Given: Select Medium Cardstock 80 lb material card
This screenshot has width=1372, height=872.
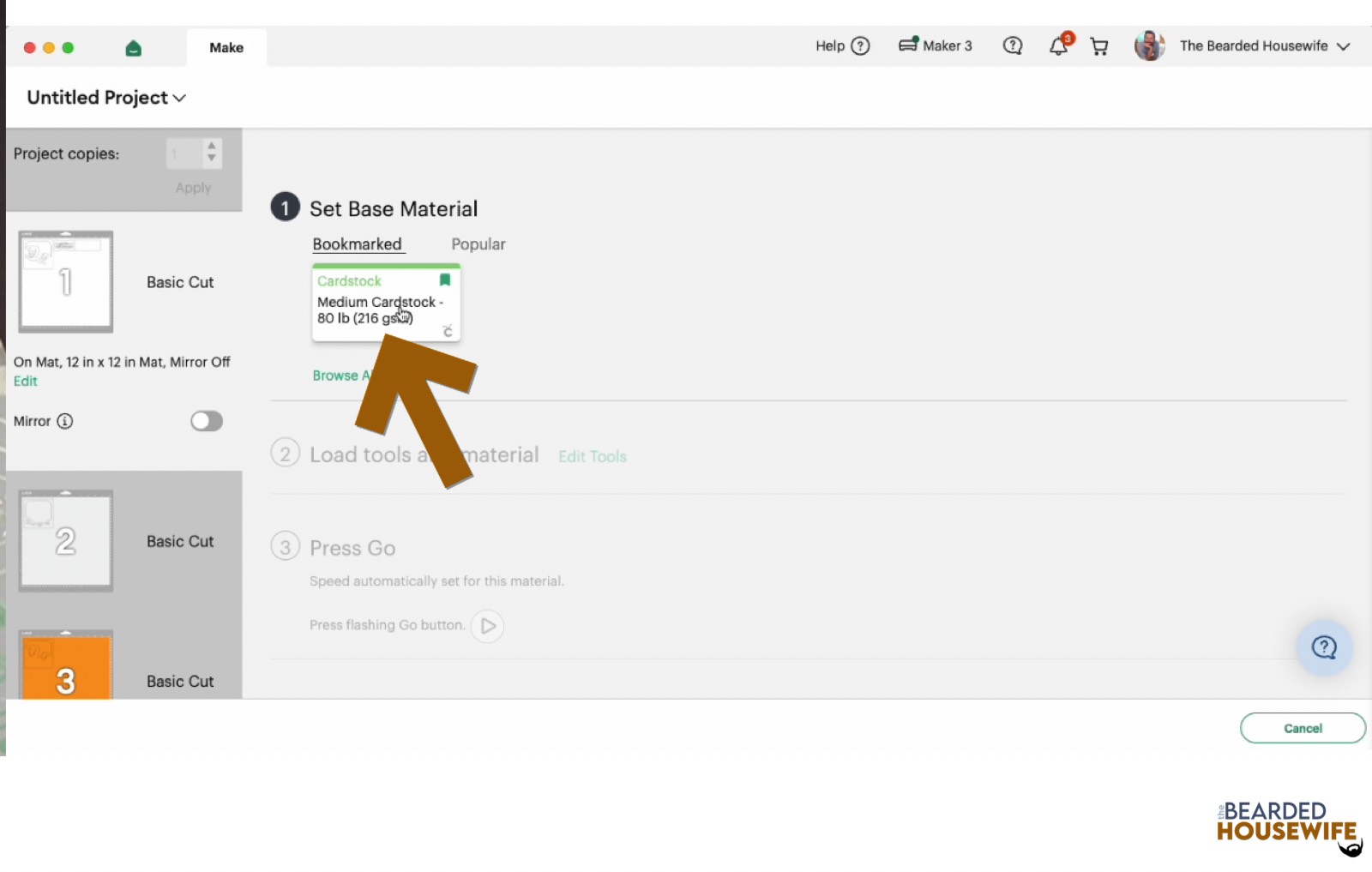Looking at the screenshot, I should pos(386,304).
